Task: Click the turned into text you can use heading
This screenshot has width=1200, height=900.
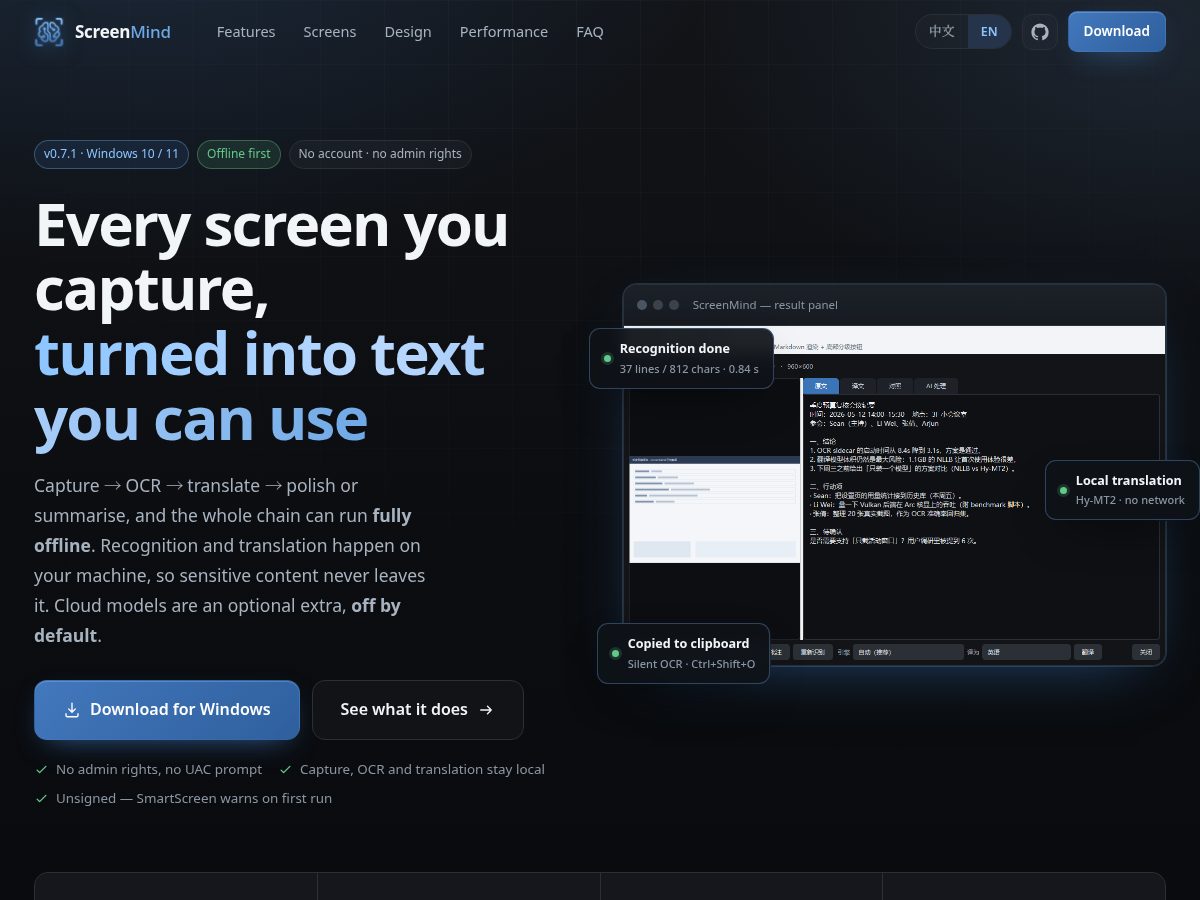Action: coord(260,386)
